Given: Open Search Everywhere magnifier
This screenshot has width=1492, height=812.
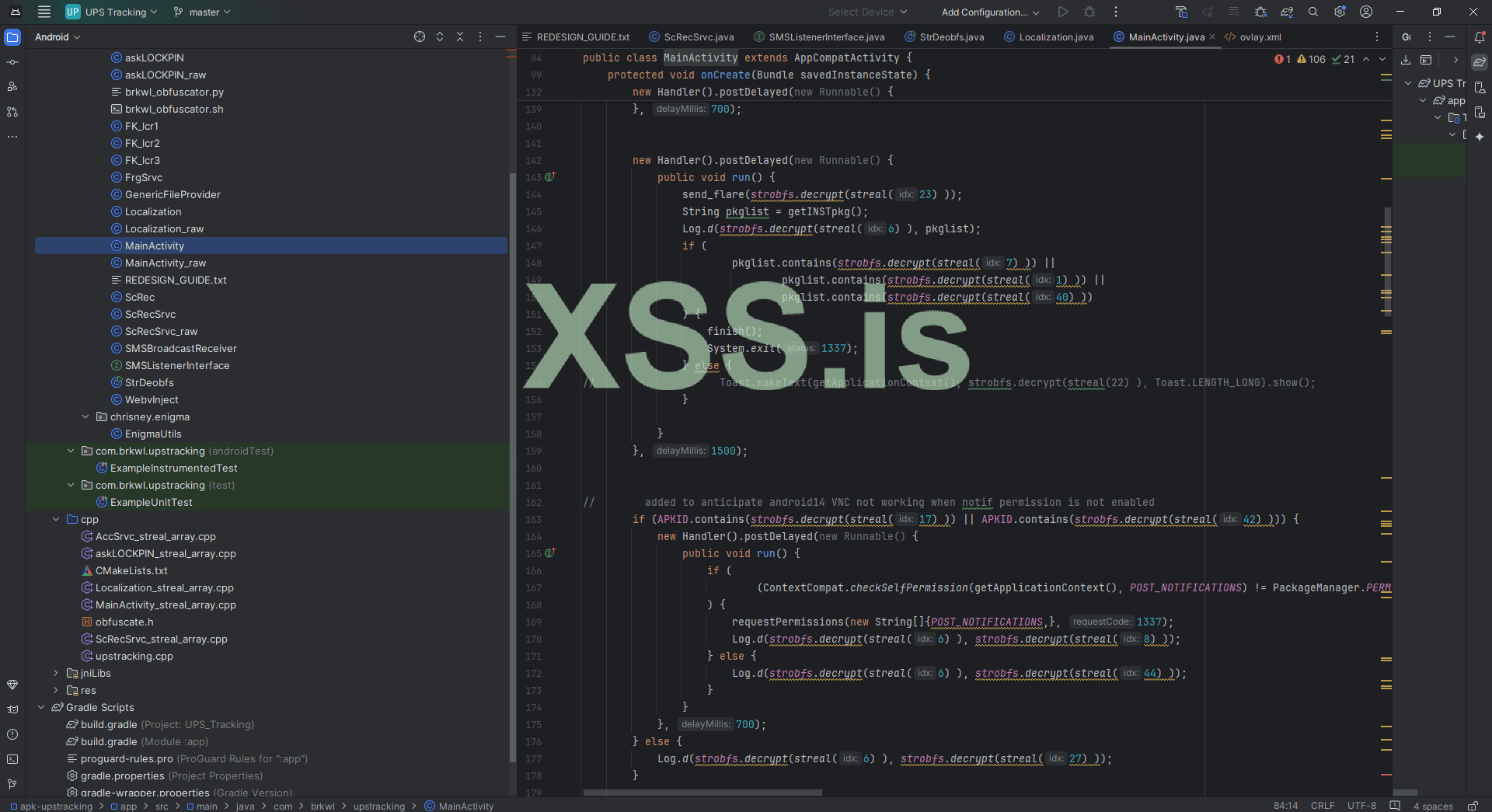Looking at the screenshot, I should tap(1313, 12).
